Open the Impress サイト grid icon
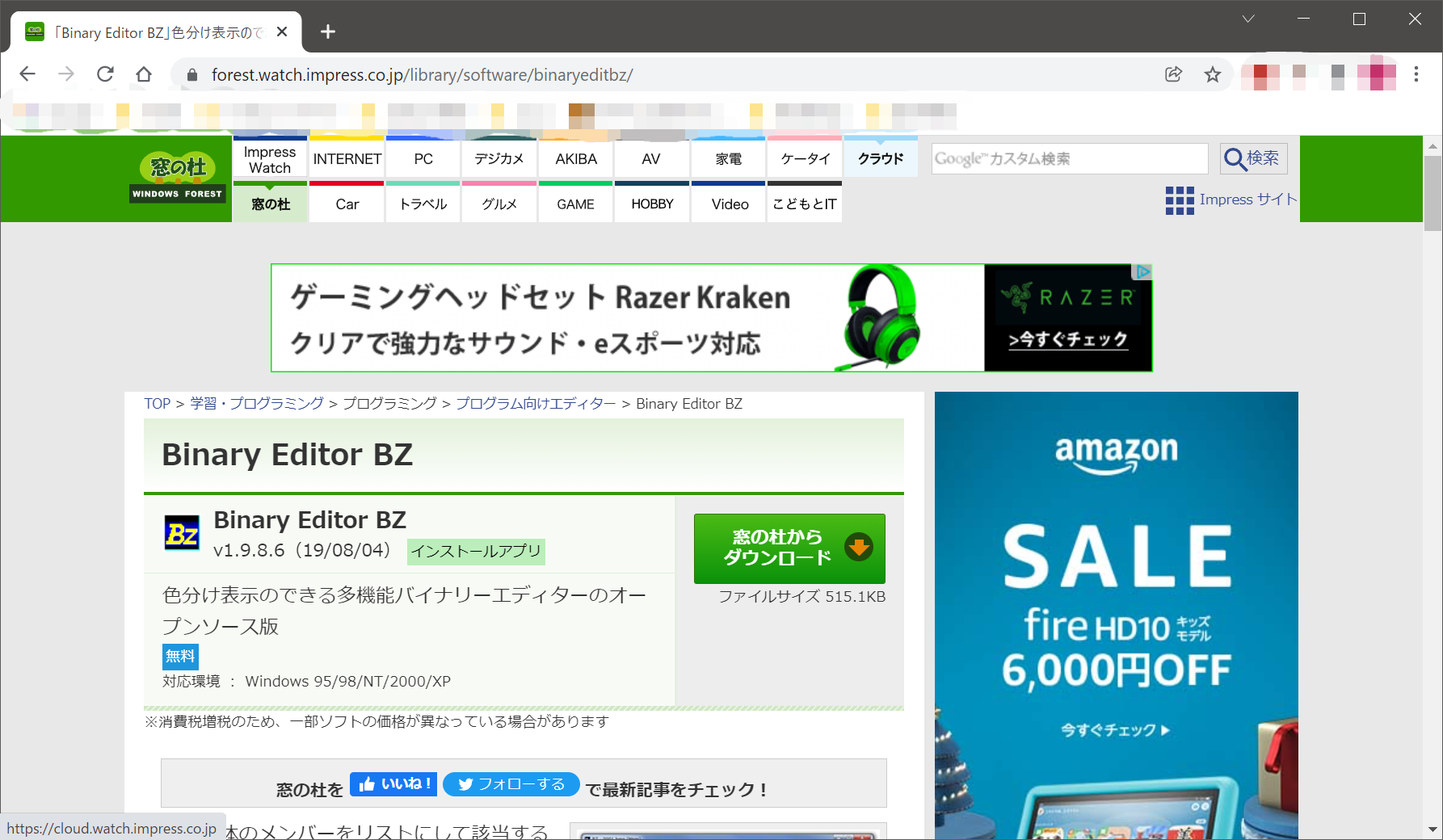This screenshot has width=1443, height=840. (1180, 200)
